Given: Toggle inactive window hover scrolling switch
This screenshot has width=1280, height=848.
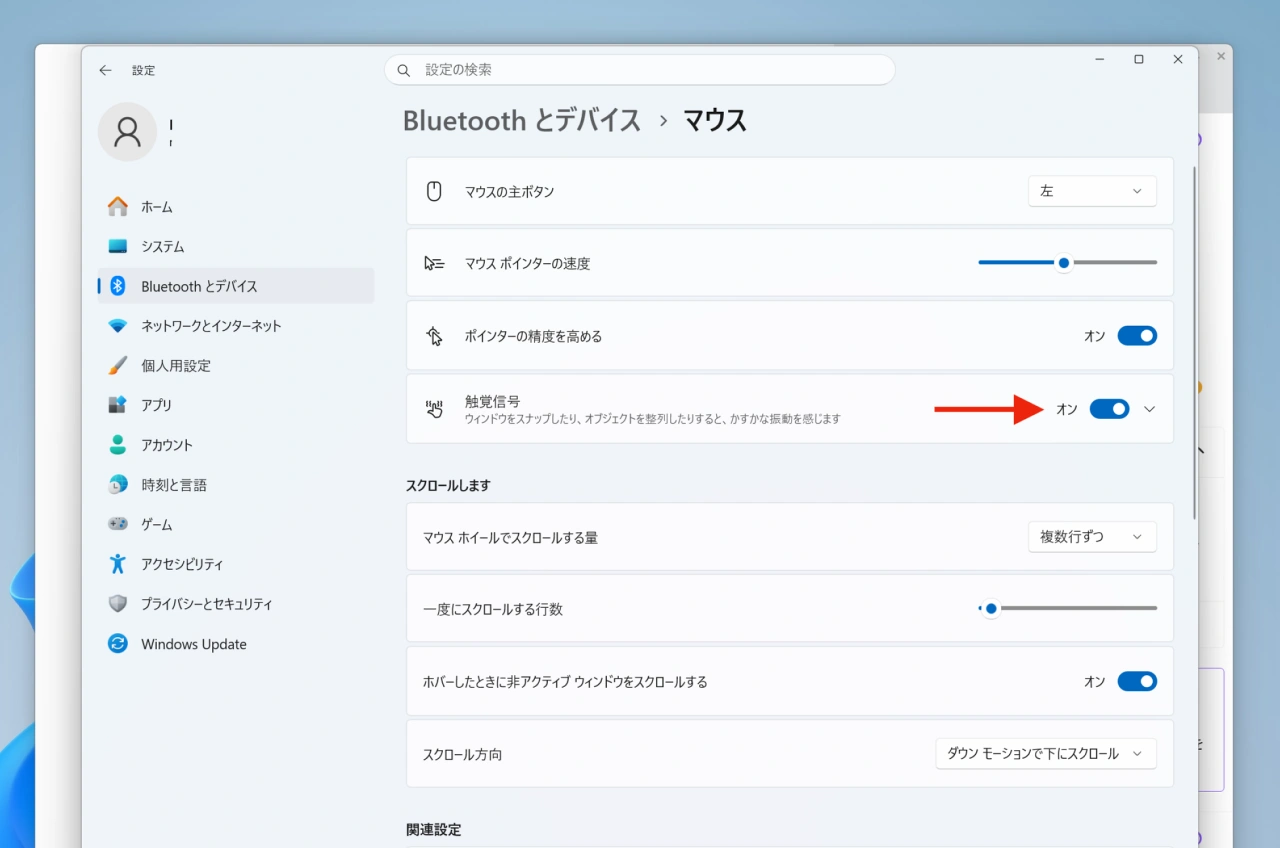Looking at the screenshot, I should [x=1137, y=681].
